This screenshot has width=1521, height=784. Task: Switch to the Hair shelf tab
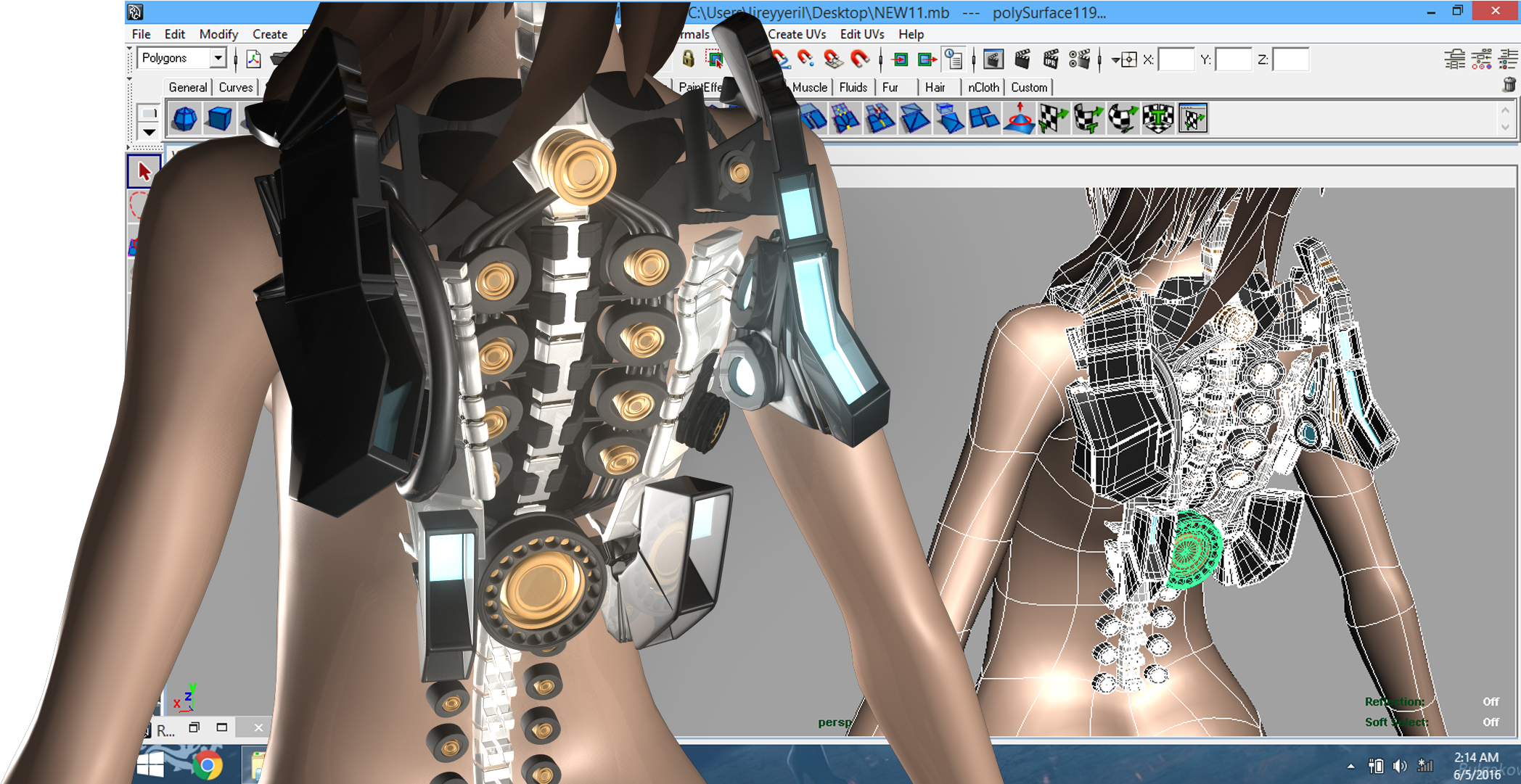tap(935, 87)
